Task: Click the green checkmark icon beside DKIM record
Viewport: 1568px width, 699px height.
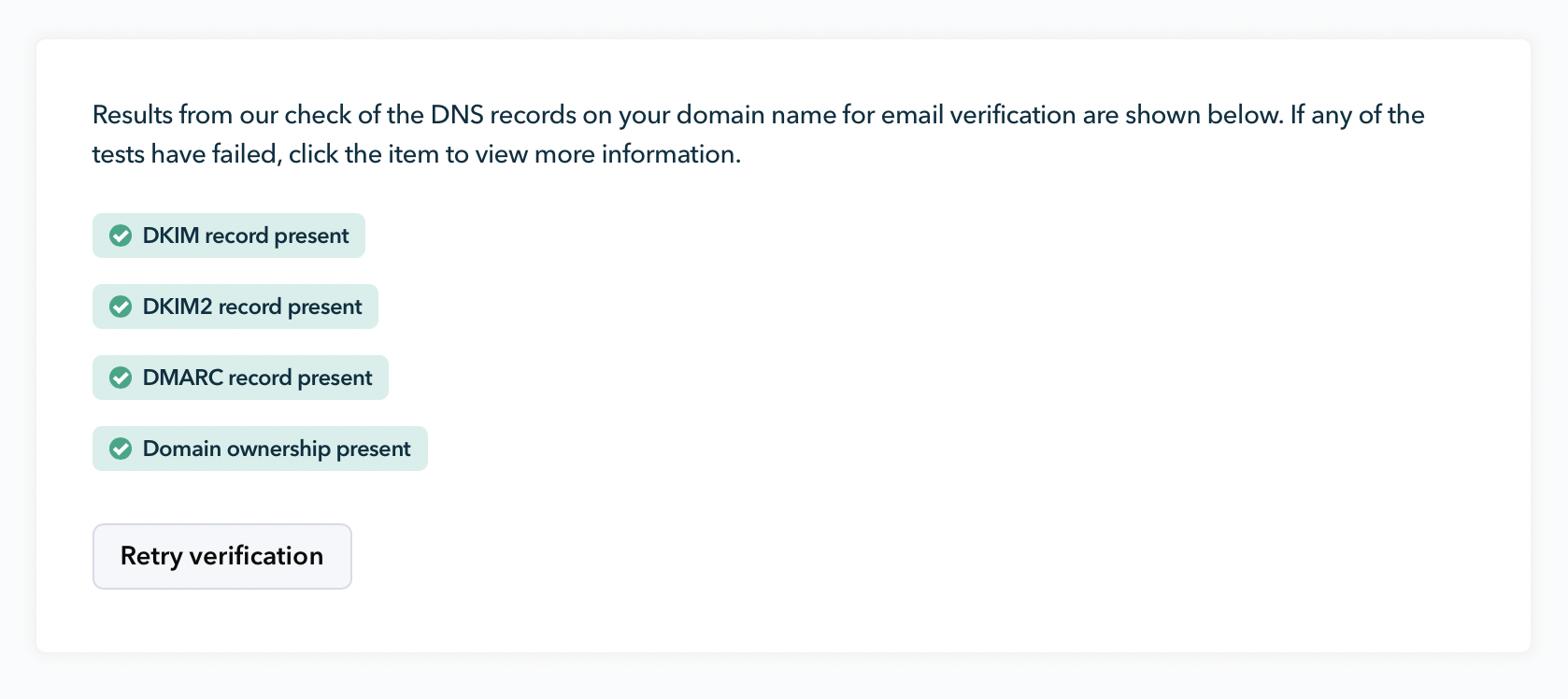Action: coord(121,235)
